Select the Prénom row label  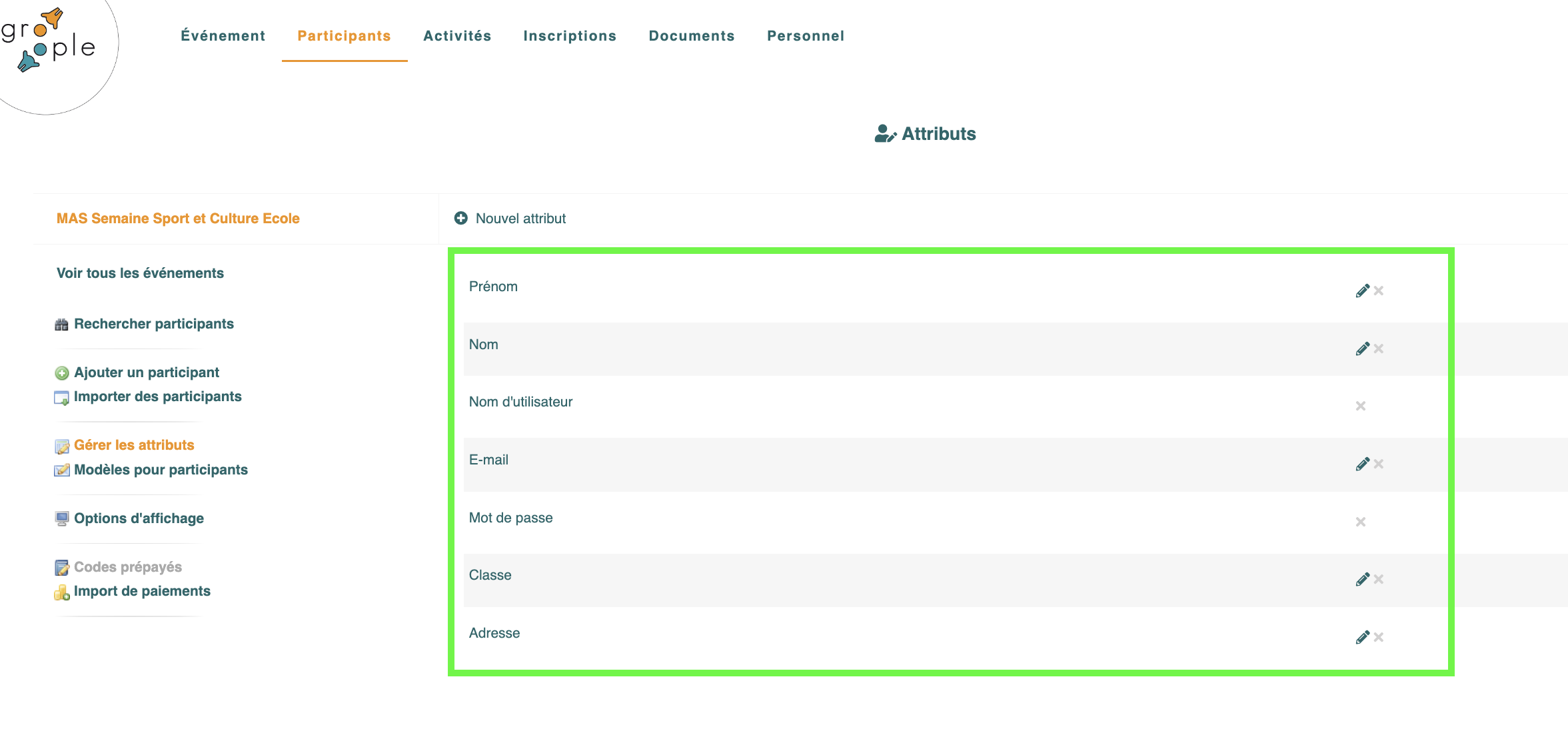click(x=493, y=287)
